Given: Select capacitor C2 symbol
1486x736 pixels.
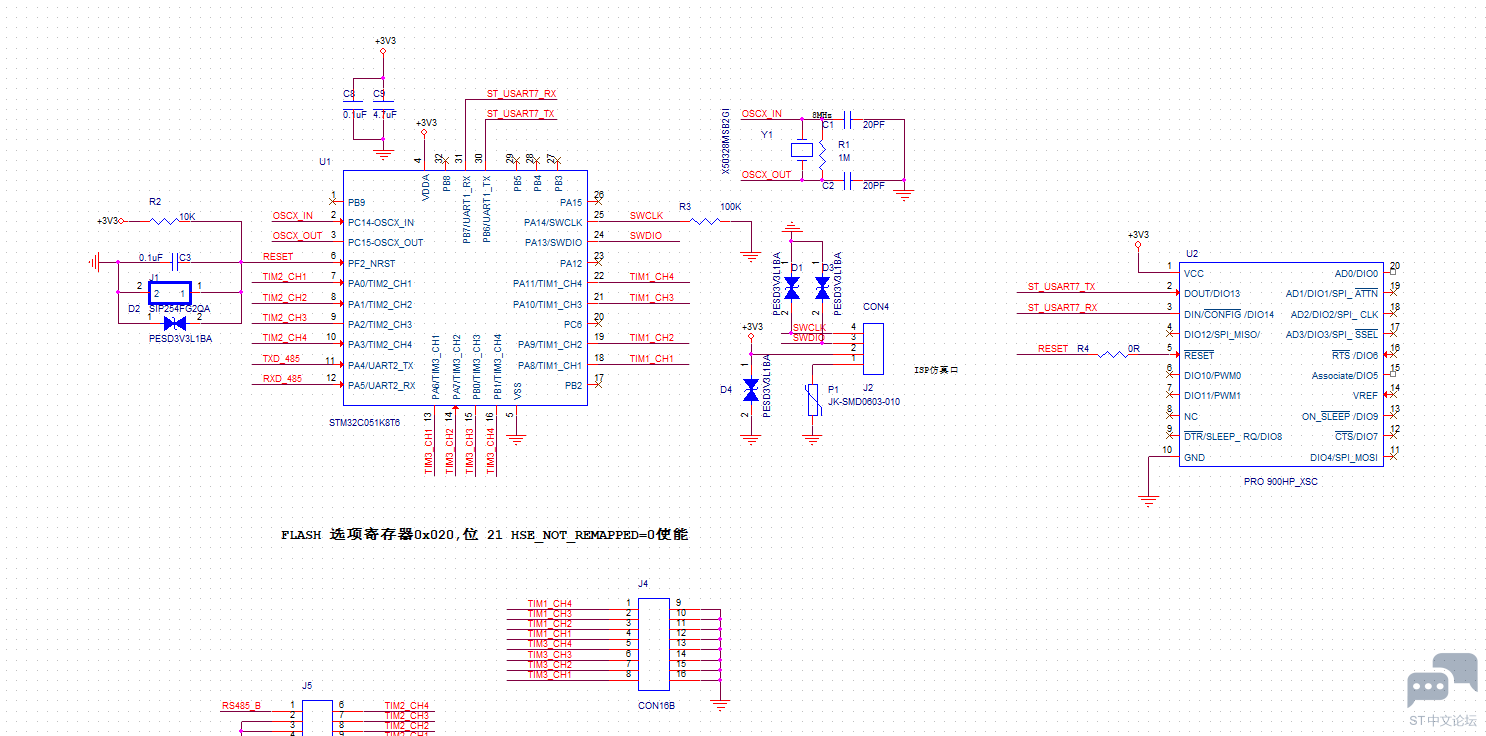Looking at the screenshot, I should click(x=847, y=180).
